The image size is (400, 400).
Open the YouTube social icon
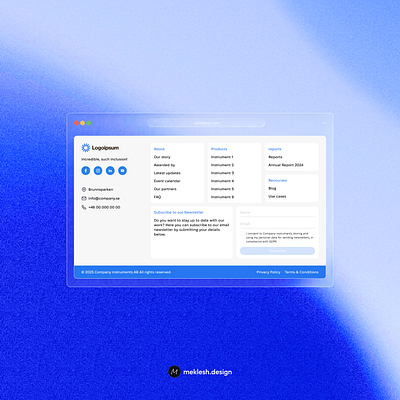[x=122, y=171]
